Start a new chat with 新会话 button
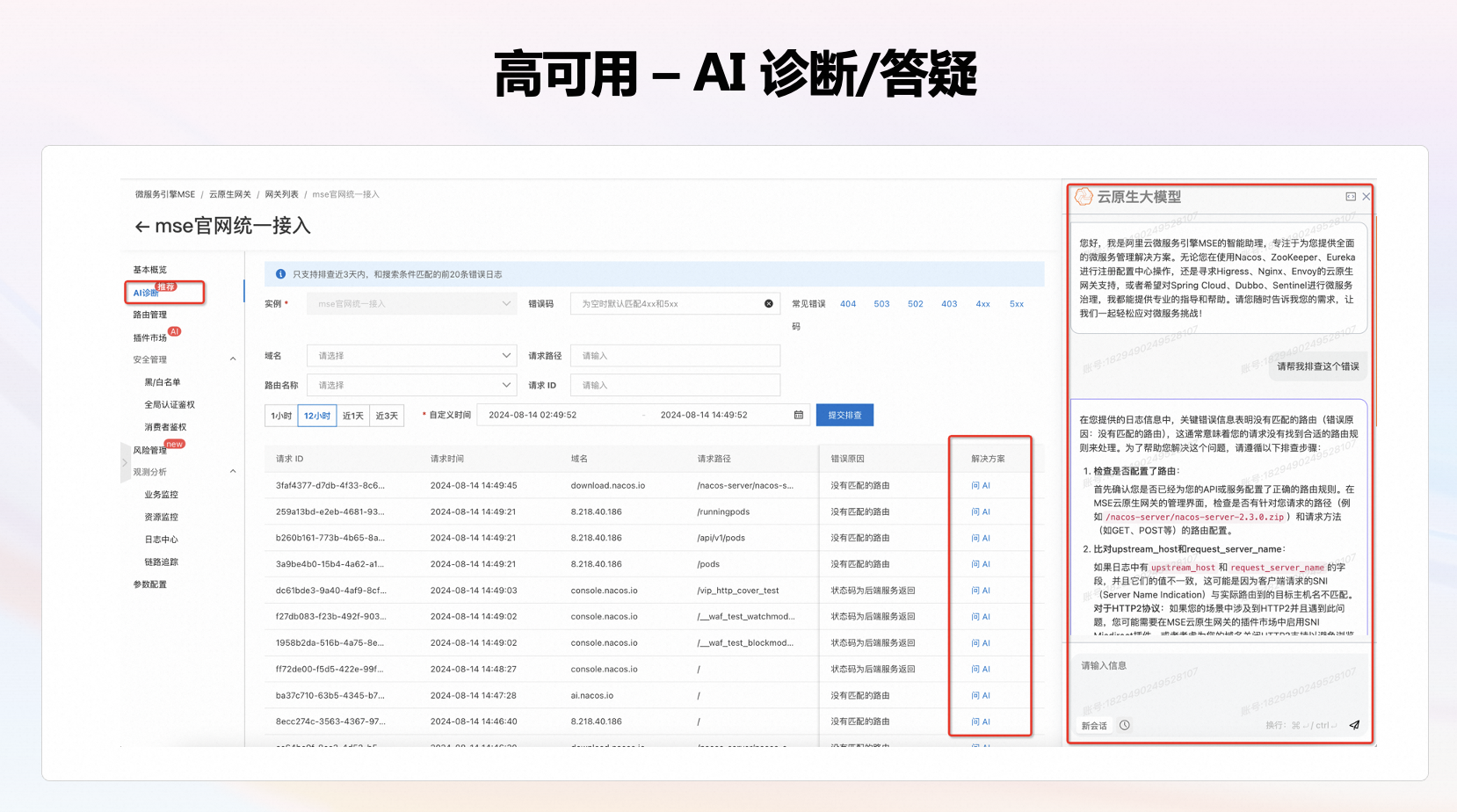The width and height of the screenshot is (1457, 812). pos(1094,726)
